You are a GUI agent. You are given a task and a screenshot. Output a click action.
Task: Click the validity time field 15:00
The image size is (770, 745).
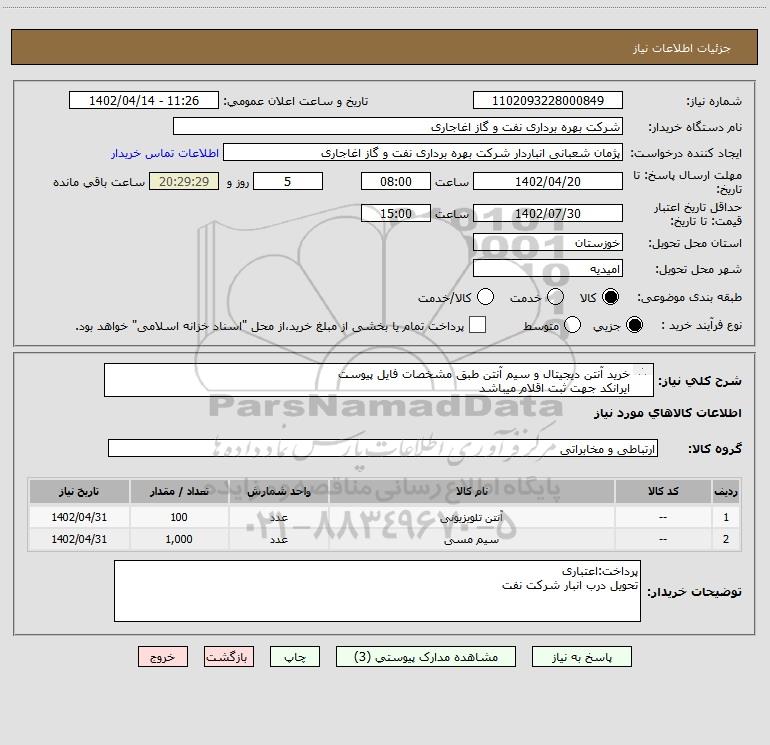pos(396,213)
